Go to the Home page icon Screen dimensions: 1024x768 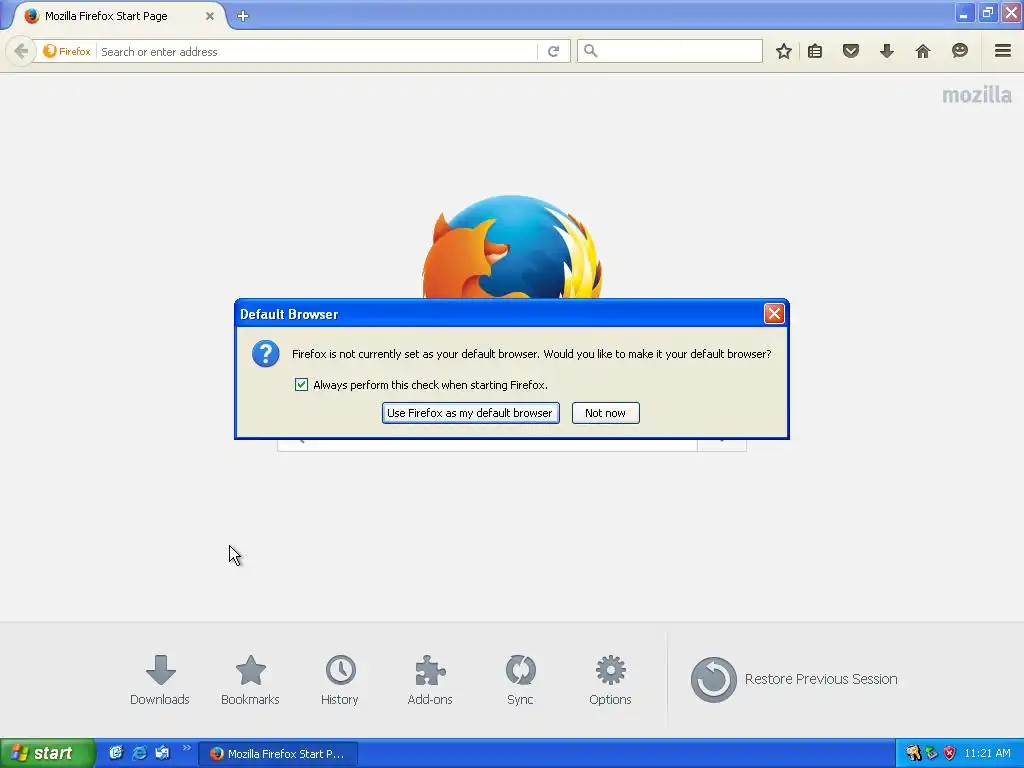[x=922, y=51]
